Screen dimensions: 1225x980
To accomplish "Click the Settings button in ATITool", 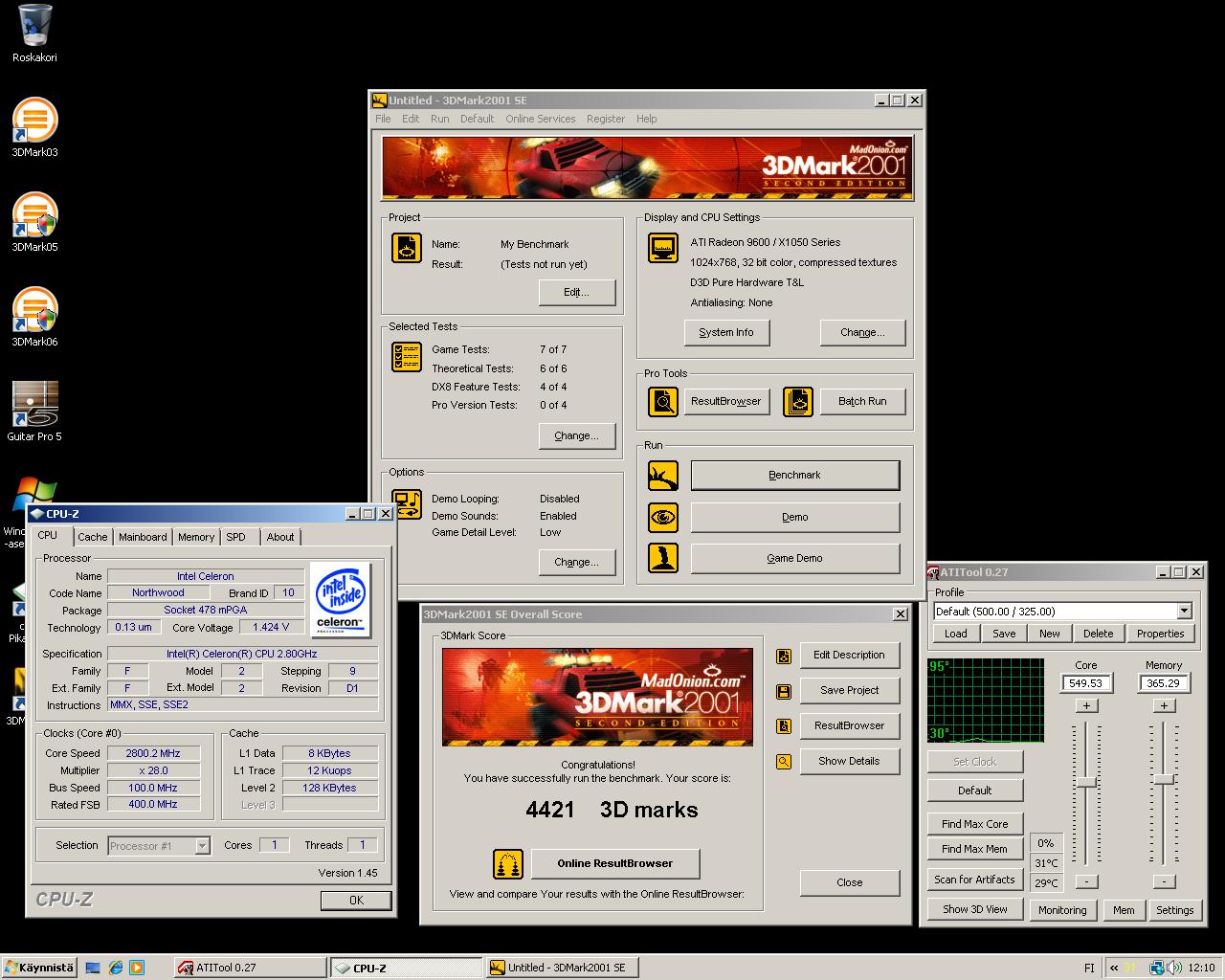I will point(1174,910).
